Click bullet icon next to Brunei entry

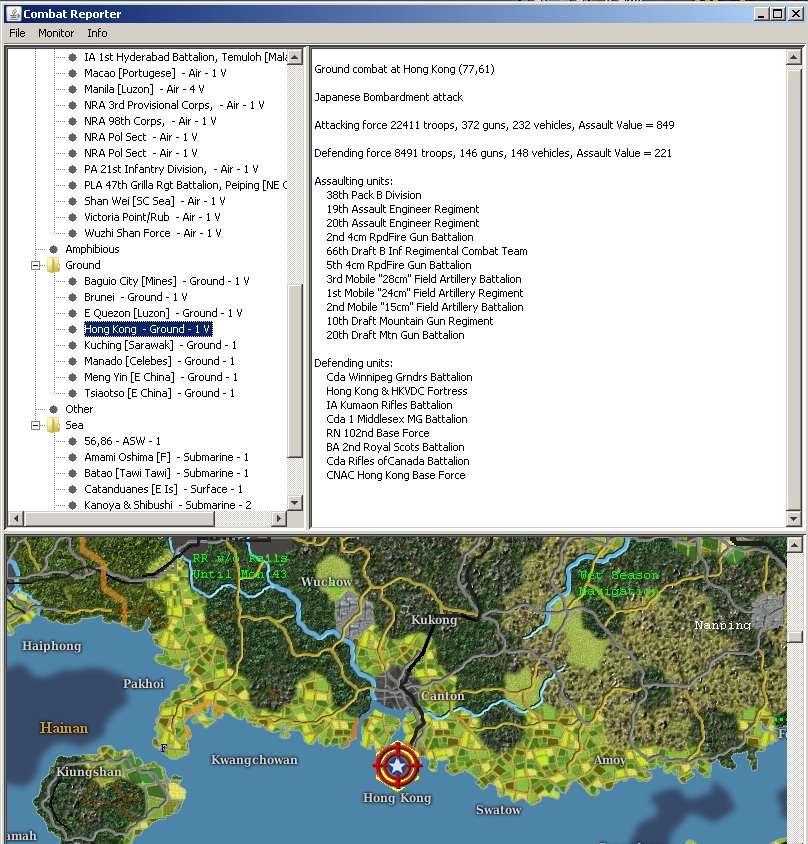(72, 297)
